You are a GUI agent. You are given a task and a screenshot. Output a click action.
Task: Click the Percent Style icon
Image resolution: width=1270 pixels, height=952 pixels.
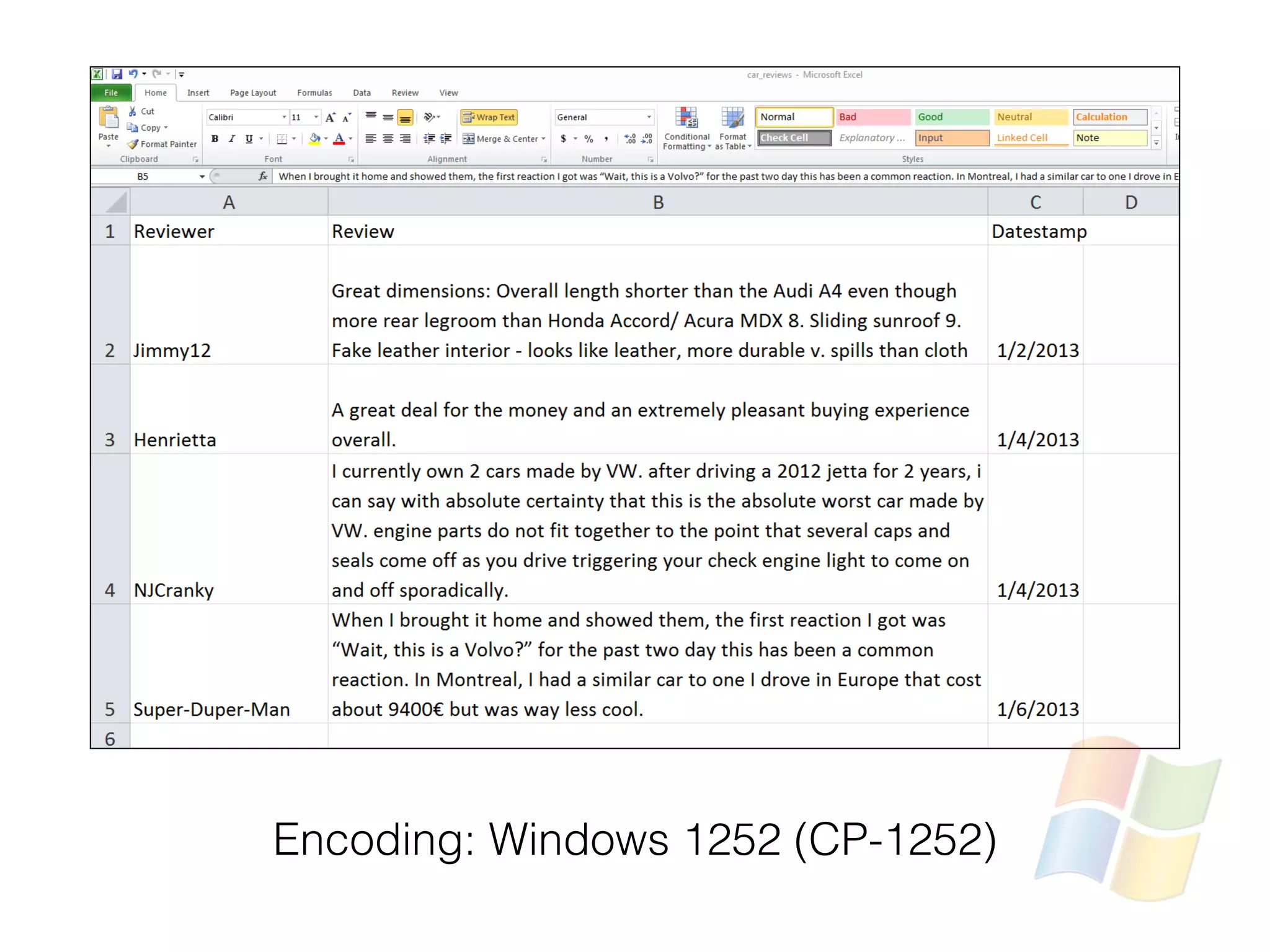[x=588, y=139]
